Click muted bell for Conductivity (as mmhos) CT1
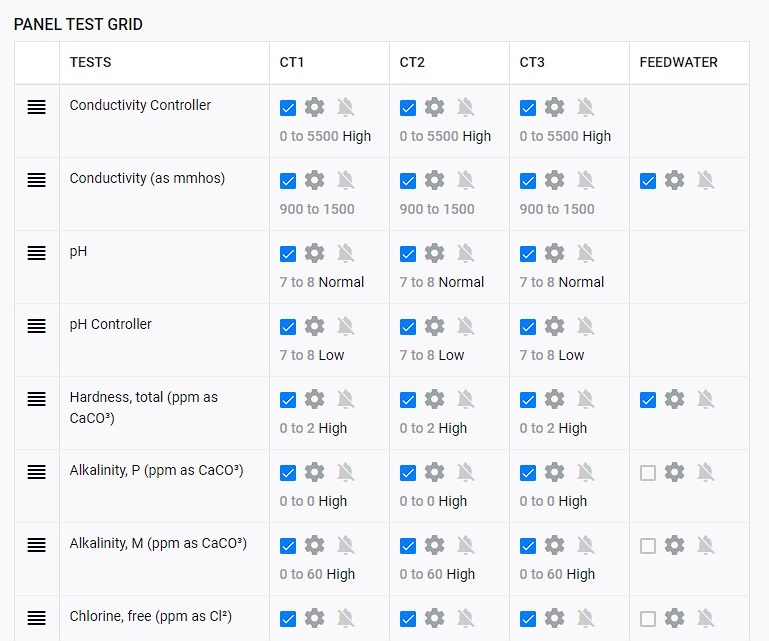 click(346, 180)
